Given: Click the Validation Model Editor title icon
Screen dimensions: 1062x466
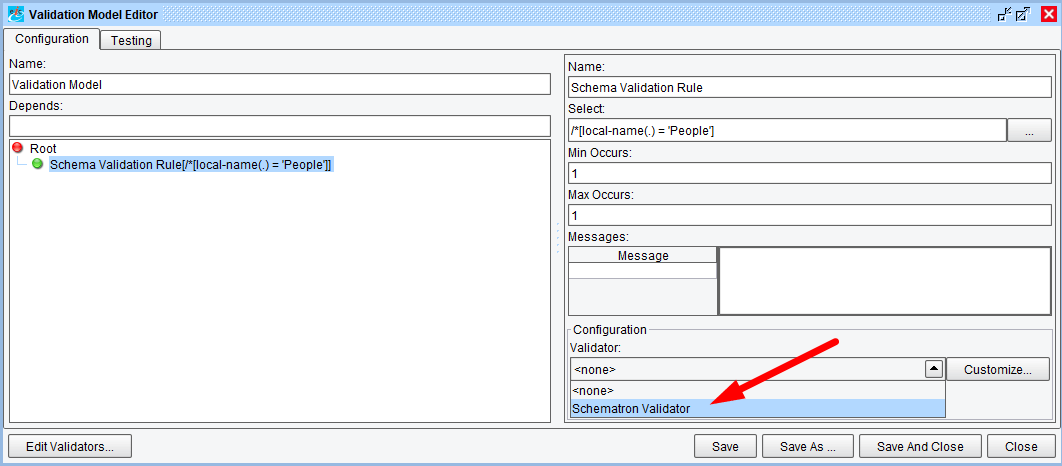Looking at the screenshot, I should (15, 14).
